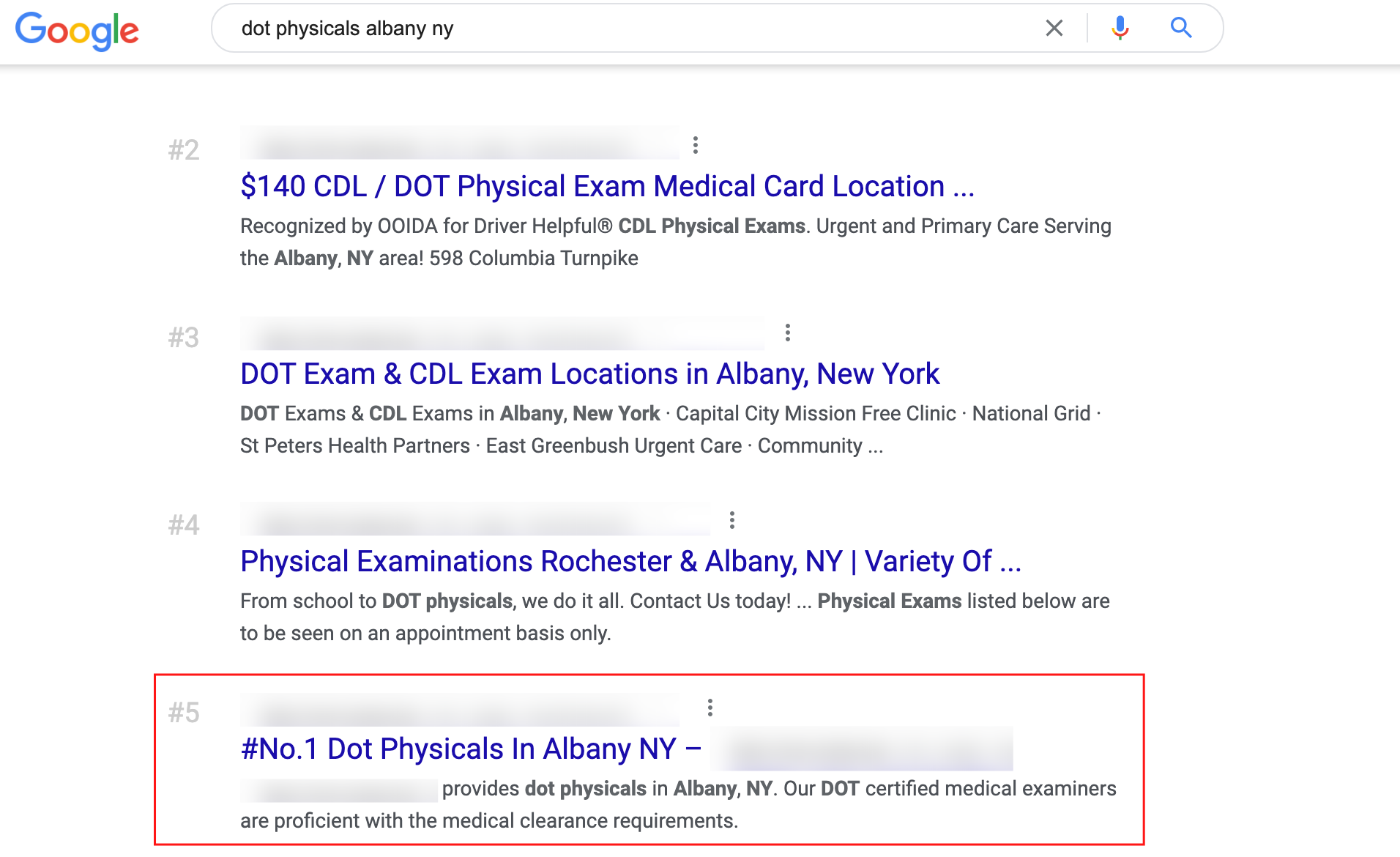Viewport: 1400px width, 857px height.
Task: Click the blurred URL above result #4
Action: tap(474, 522)
